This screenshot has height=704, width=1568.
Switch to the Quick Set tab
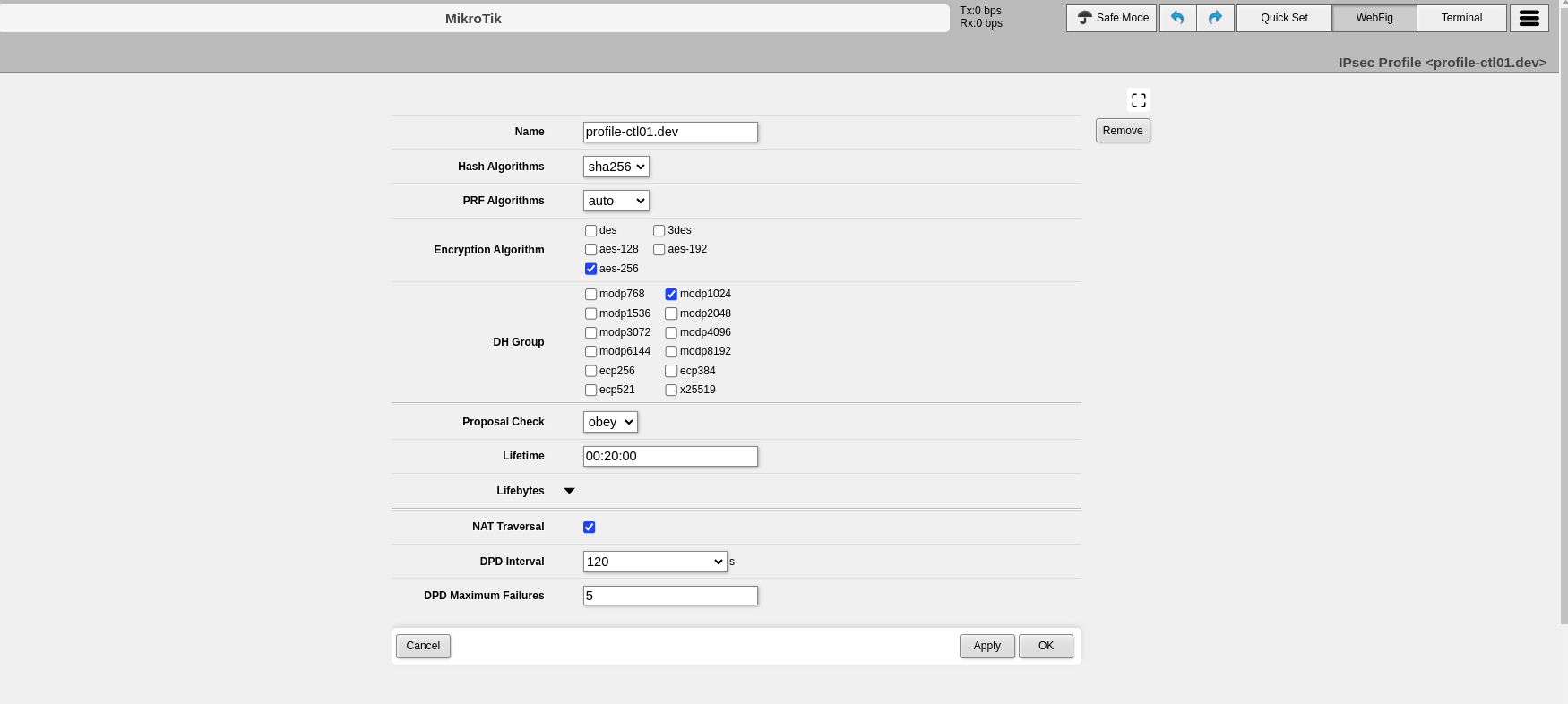(1284, 18)
